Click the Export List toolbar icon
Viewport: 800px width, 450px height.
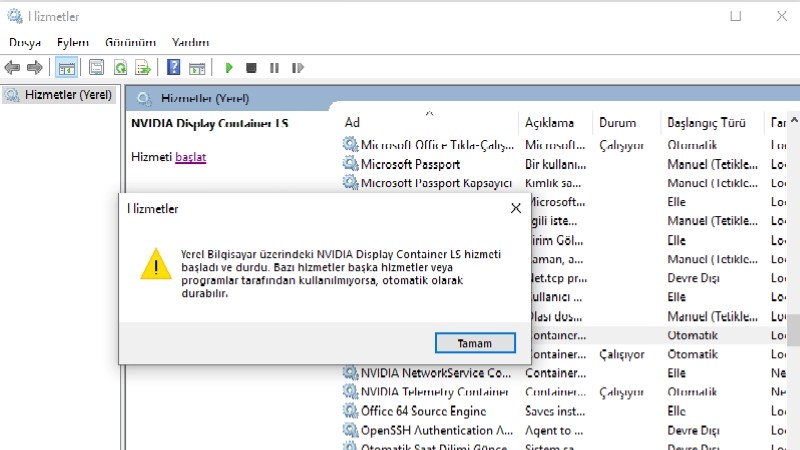(143, 68)
